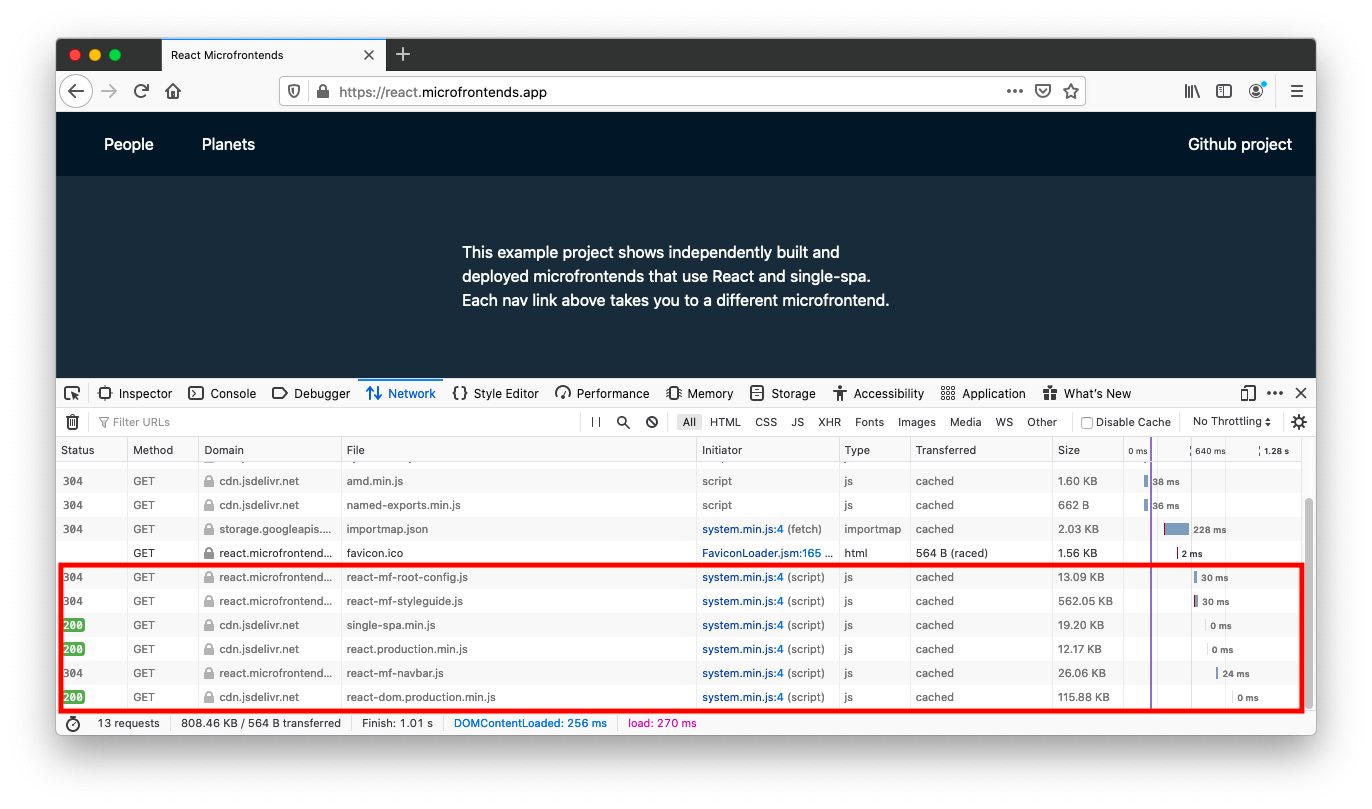Toggle the JS request filter

pyautogui.click(x=797, y=421)
